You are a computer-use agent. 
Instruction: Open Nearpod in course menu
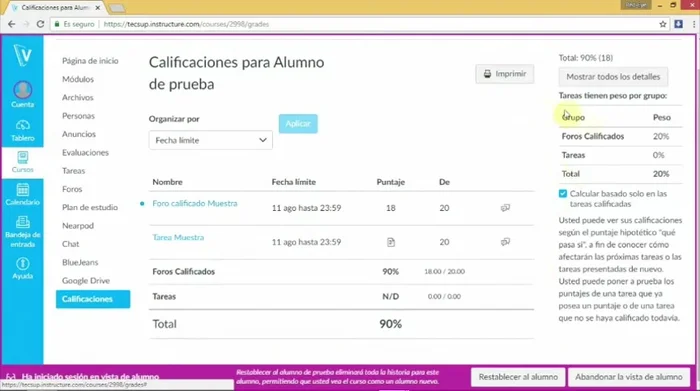pos(78,225)
